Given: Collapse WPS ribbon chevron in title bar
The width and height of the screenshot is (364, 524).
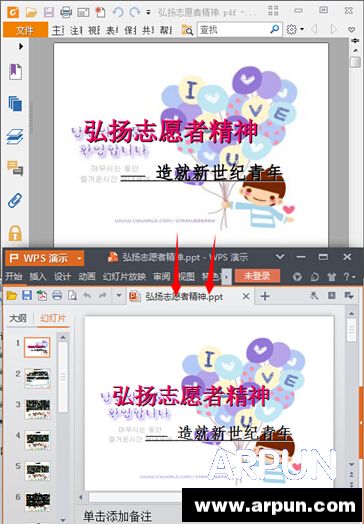Looking at the screenshot, I should tap(280, 257).
